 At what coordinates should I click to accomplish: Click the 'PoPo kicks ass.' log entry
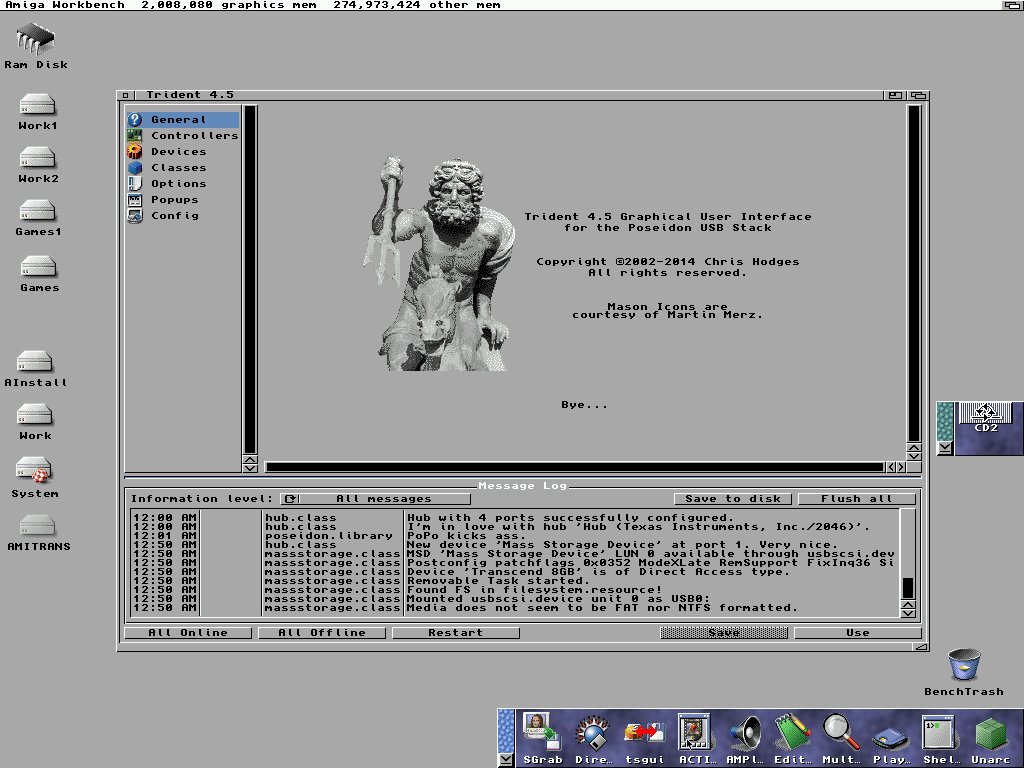pos(466,536)
